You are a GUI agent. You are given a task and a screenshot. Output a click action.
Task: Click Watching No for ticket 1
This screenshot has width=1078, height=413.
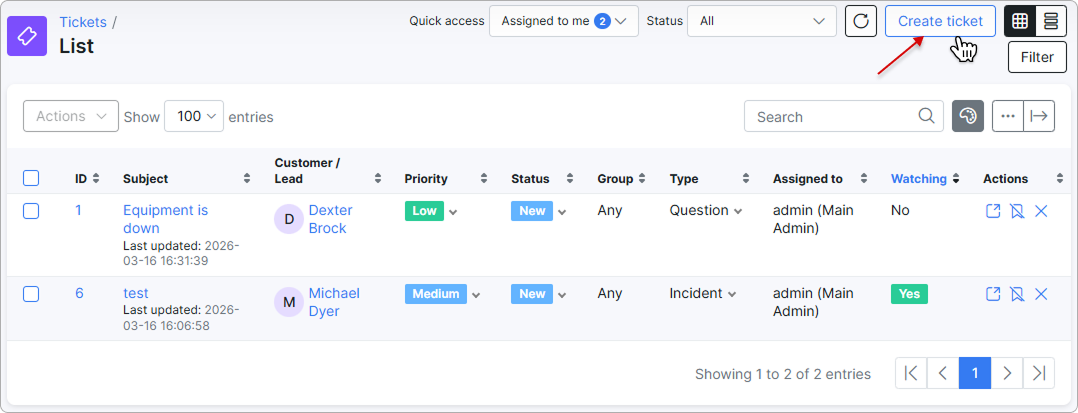click(x=900, y=211)
